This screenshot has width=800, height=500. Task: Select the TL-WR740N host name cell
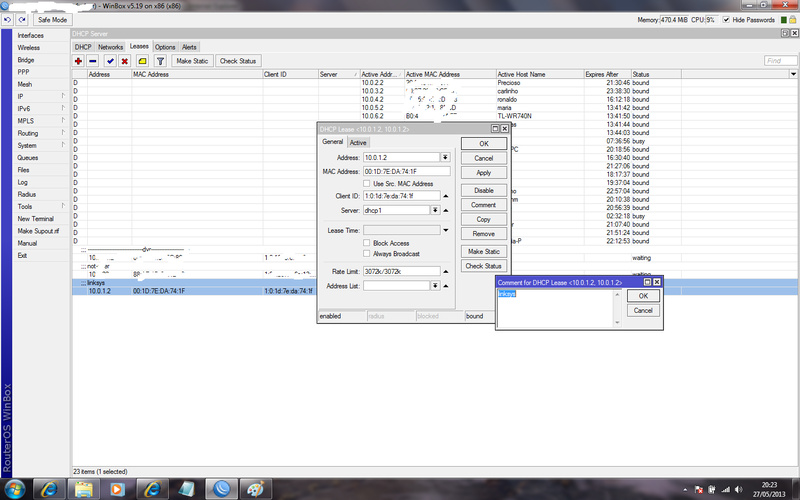tap(514, 116)
